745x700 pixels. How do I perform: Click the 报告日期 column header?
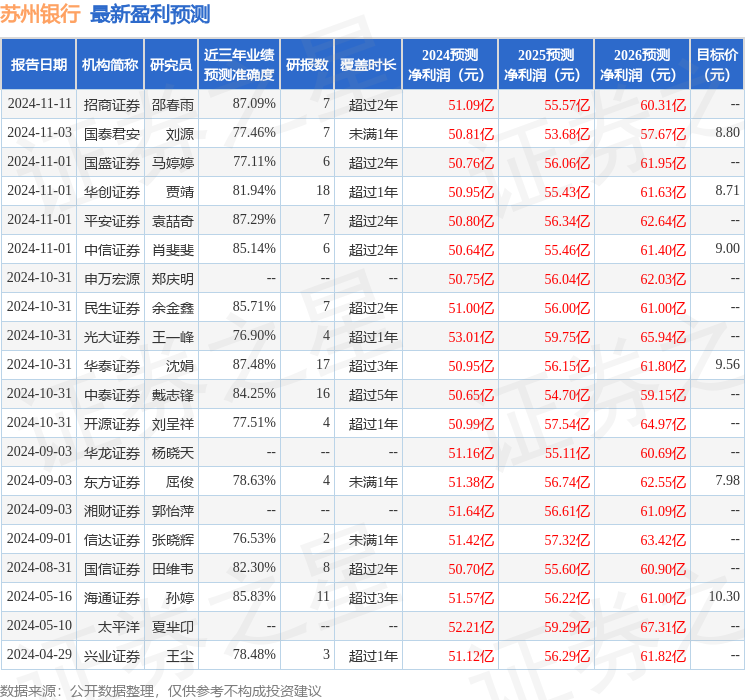click(x=38, y=65)
